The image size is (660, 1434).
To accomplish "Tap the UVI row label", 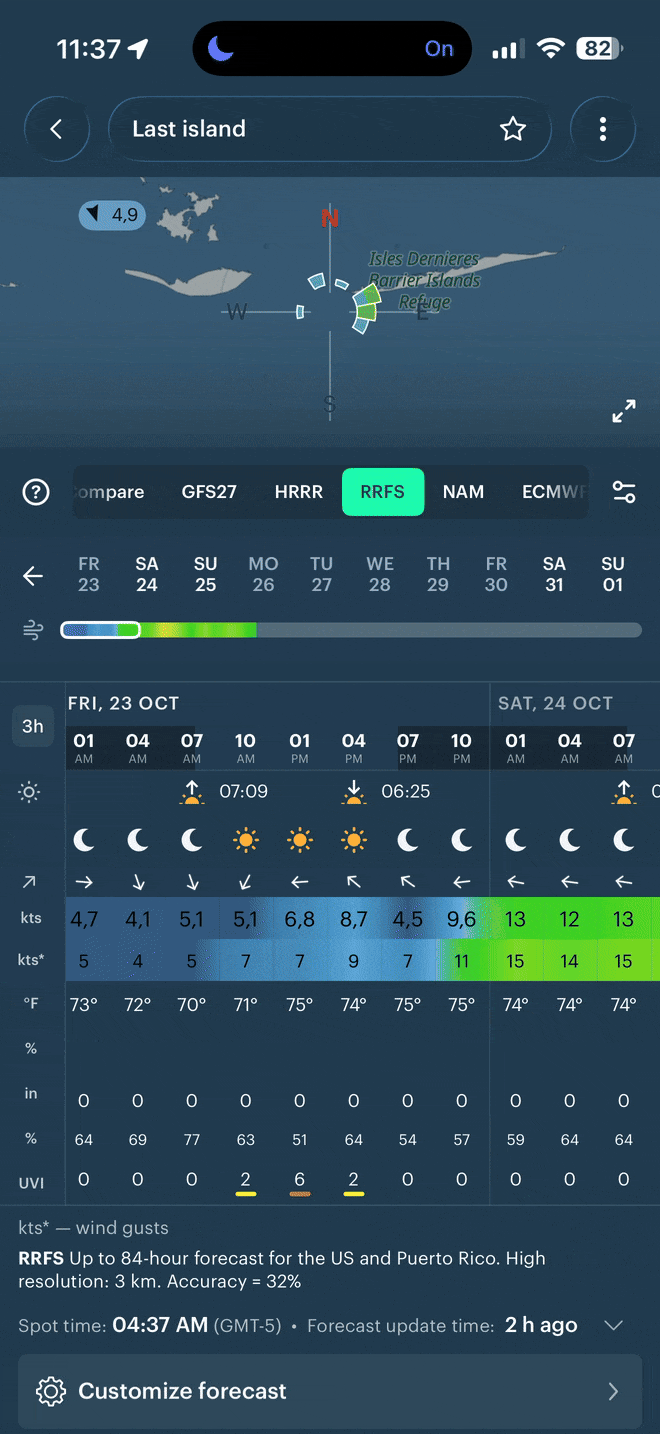I will coord(31,1182).
